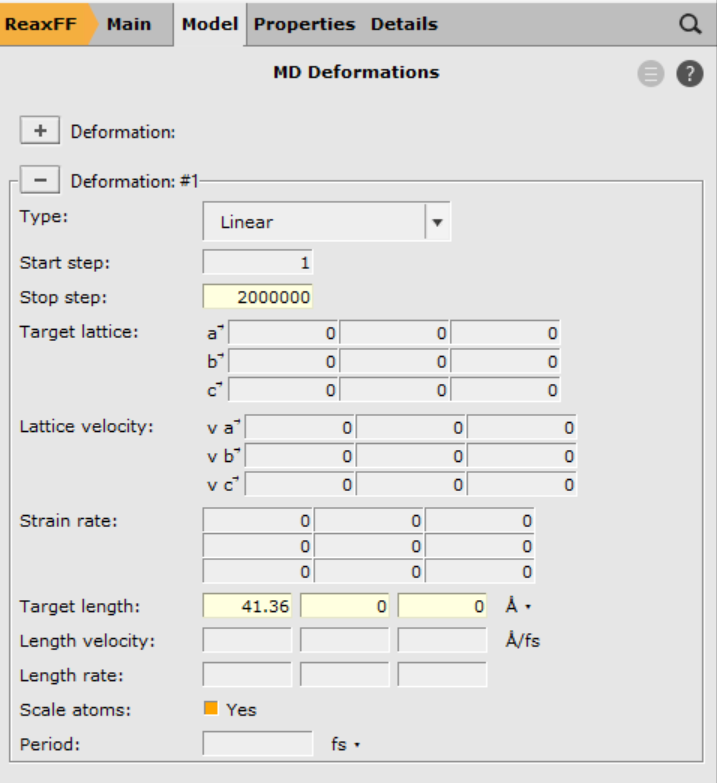The image size is (717, 783).
Task: Click the search magnifier icon
Action: click(690, 24)
